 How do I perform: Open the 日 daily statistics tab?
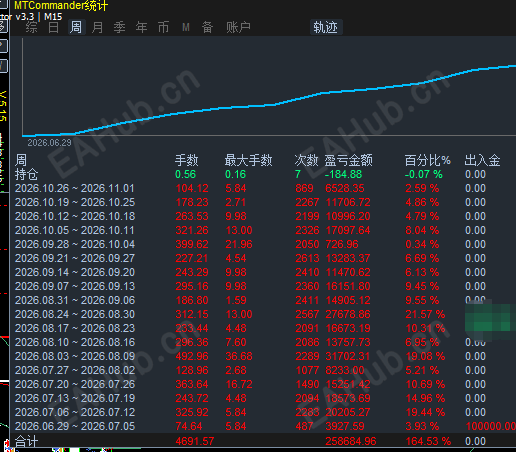click(53, 27)
